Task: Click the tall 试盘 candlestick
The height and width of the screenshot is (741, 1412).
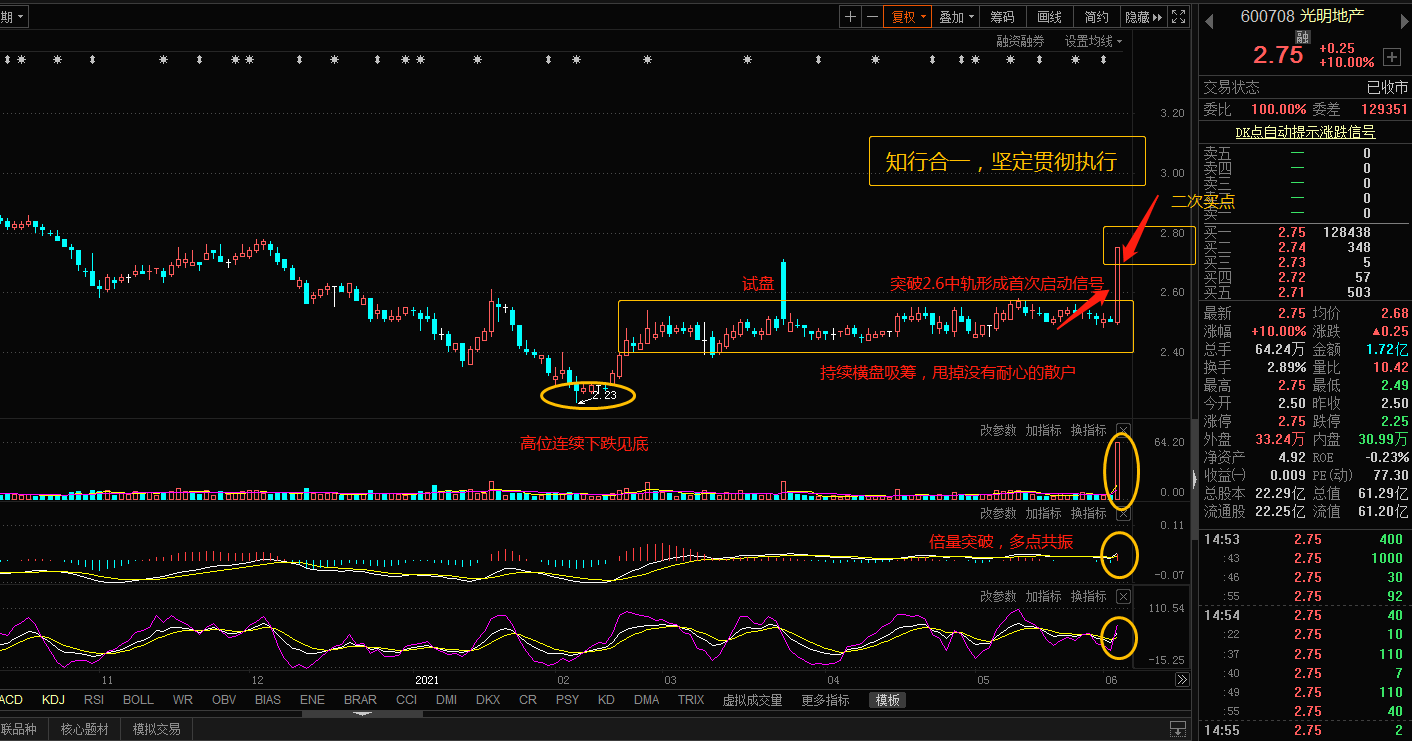Action: click(x=784, y=293)
